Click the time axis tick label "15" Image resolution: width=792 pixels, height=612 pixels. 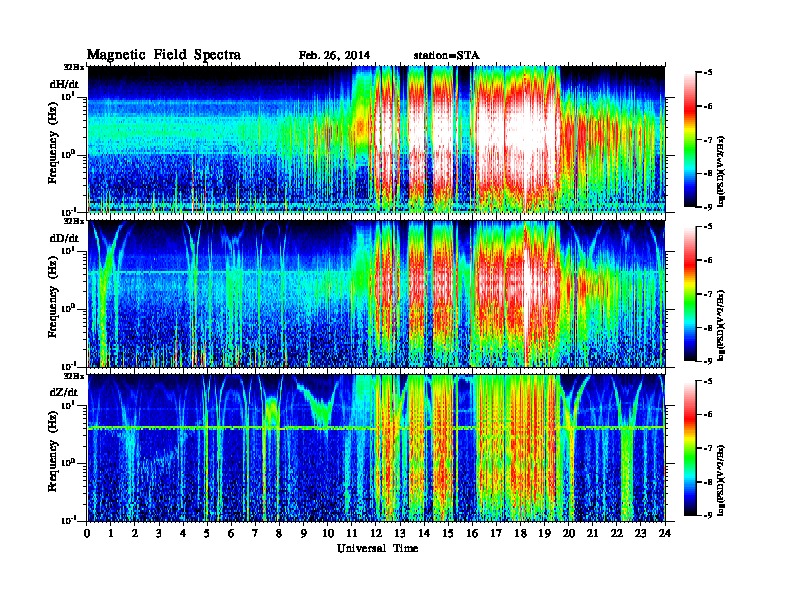(448, 533)
